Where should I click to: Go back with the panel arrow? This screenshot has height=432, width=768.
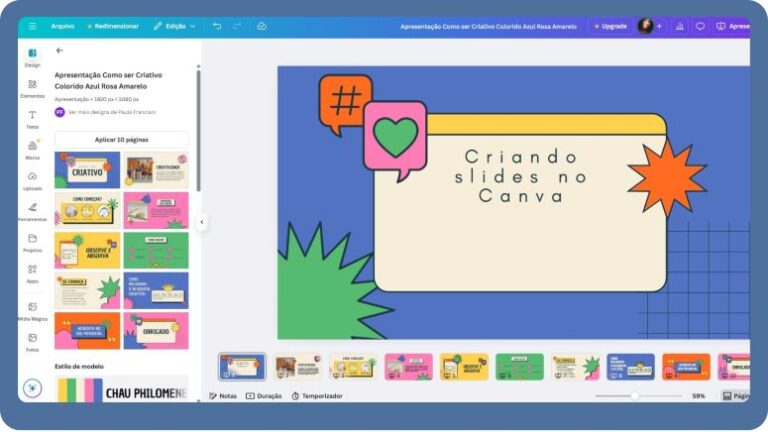[x=60, y=50]
